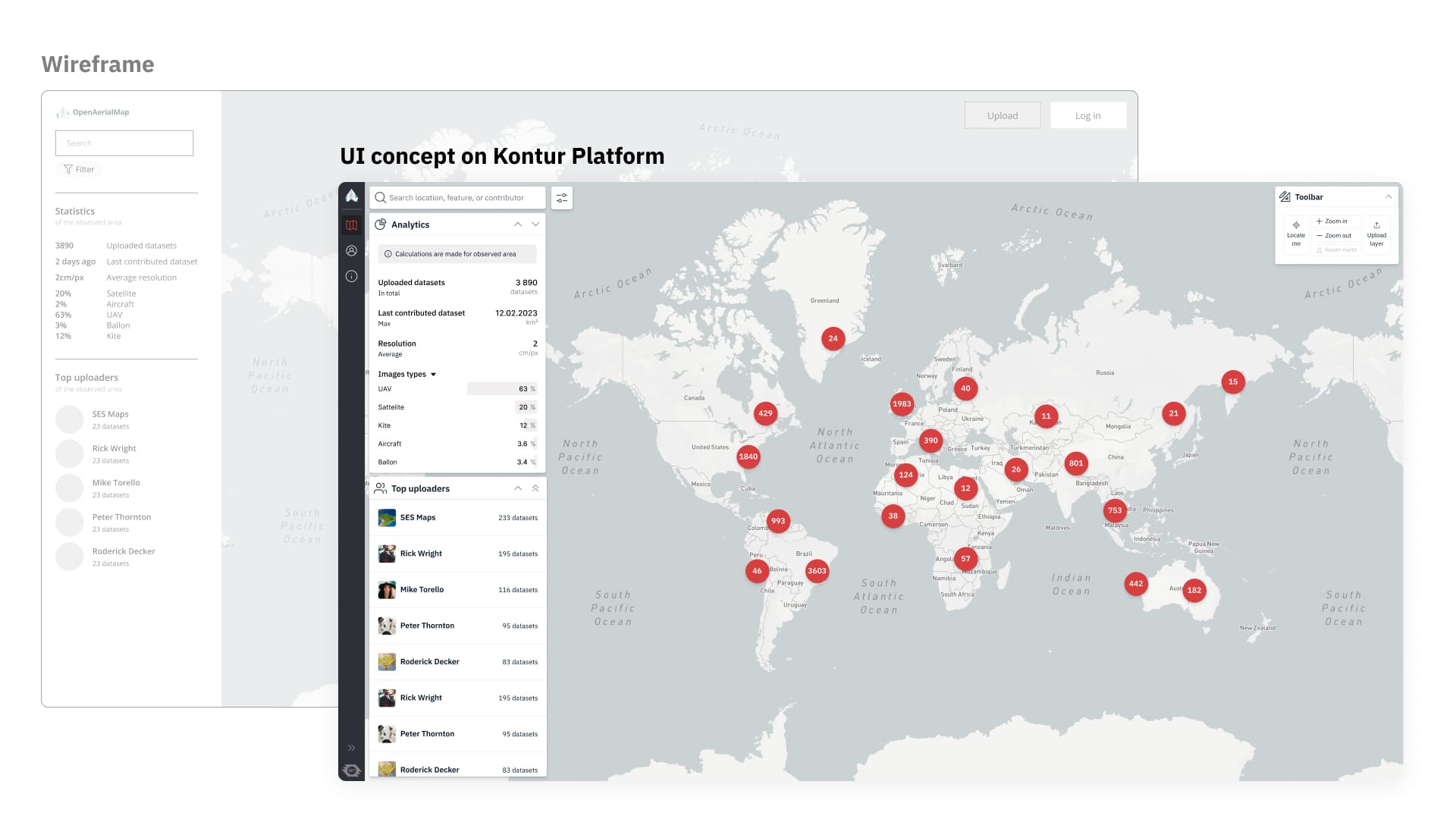Select the map layers icon in the sidebar
This screenshot has width=1456, height=819.
pos(352,224)
